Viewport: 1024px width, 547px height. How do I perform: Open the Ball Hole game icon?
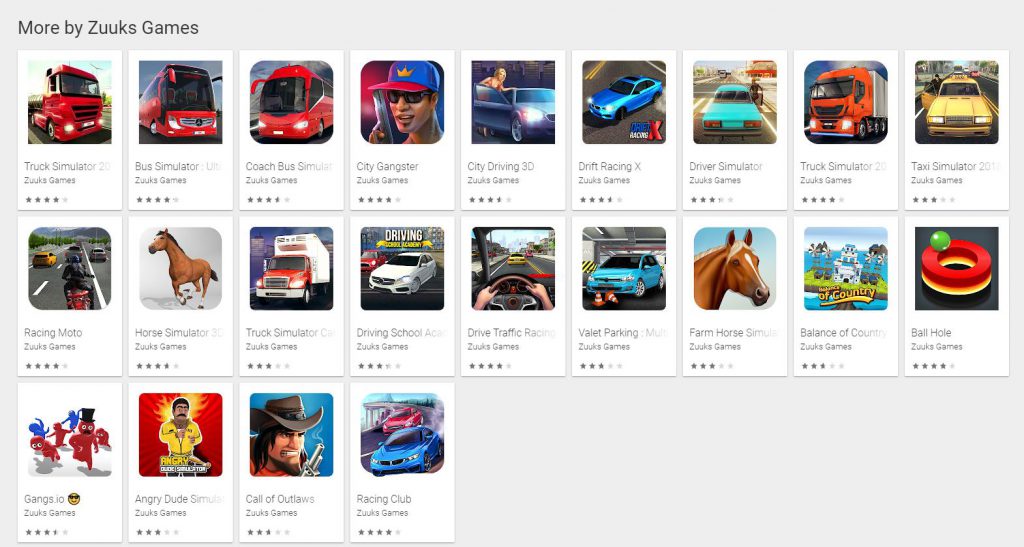click(x=957, y=268)
